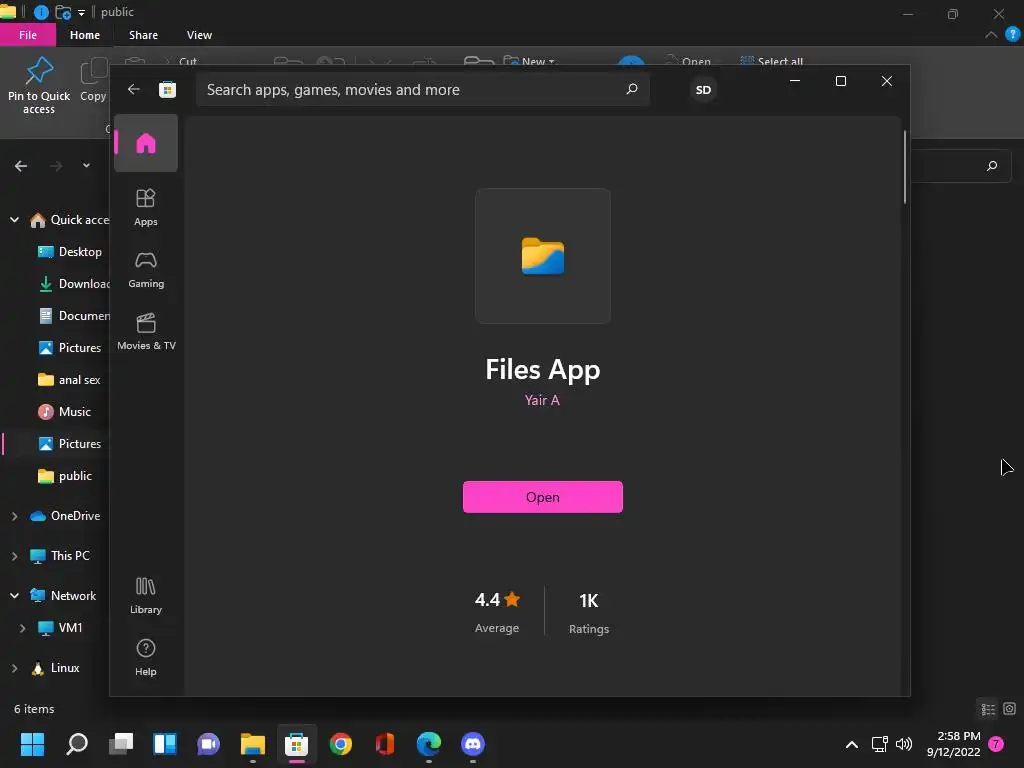Open recent locations dropdown in Explorer

(86, 166)
